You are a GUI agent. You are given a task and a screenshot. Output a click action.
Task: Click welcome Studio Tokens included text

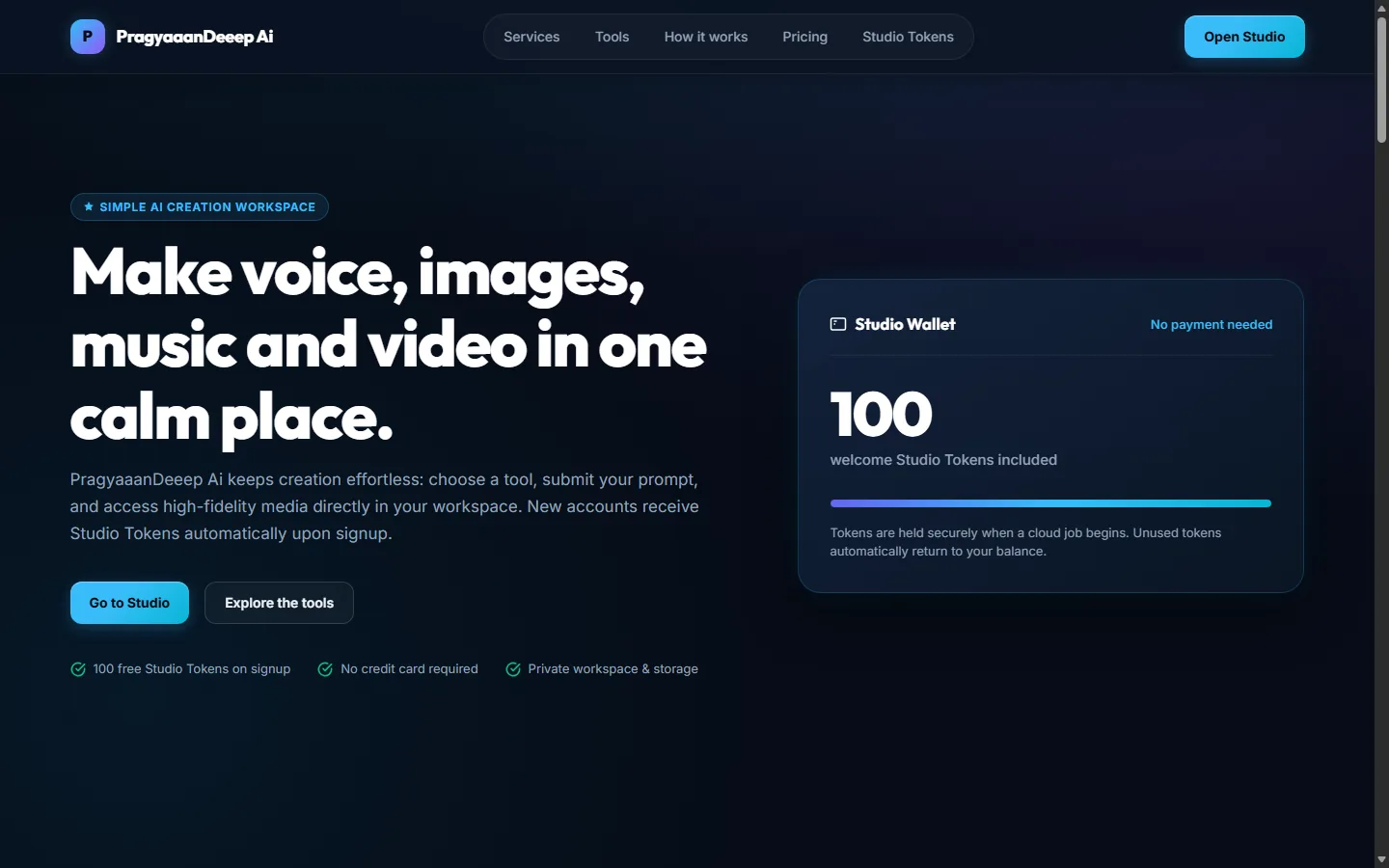point(943,460)
